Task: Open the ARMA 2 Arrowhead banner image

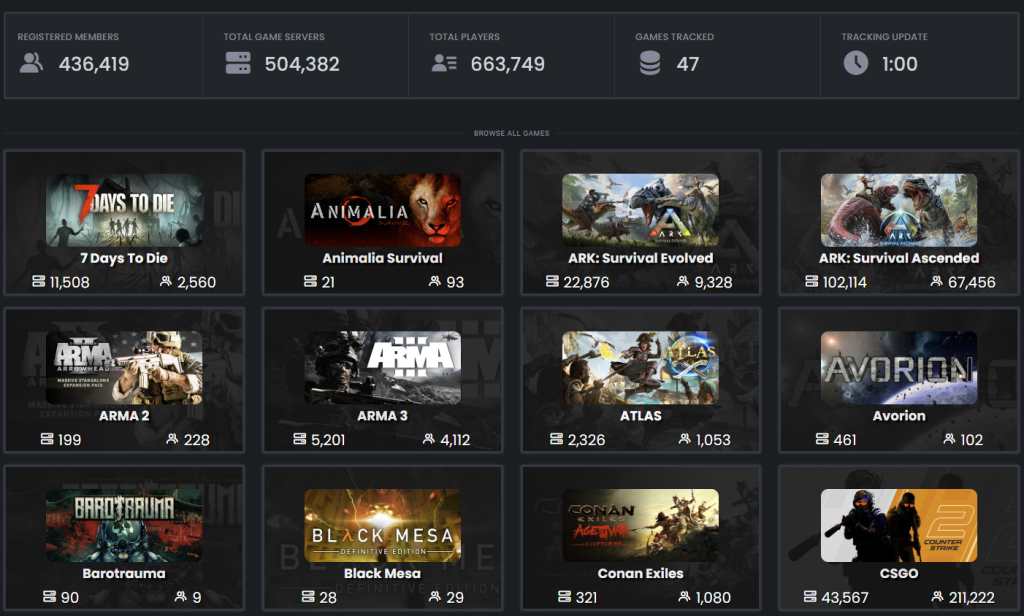Action: [124, 367]
